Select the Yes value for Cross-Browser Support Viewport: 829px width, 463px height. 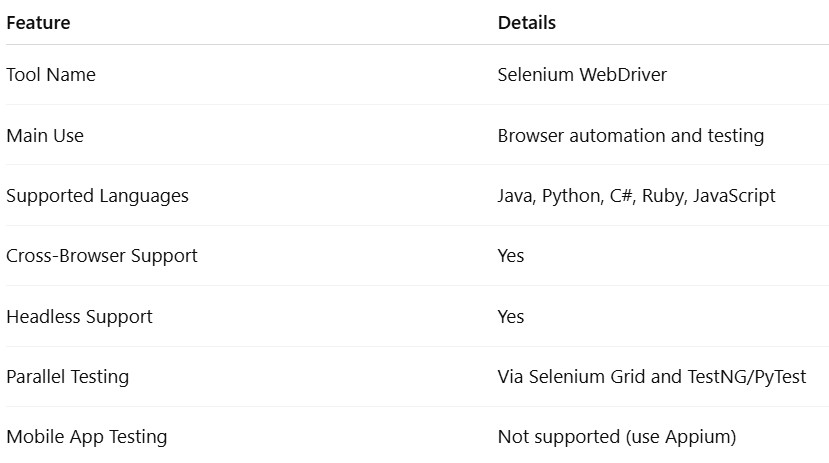pos(511,256)
